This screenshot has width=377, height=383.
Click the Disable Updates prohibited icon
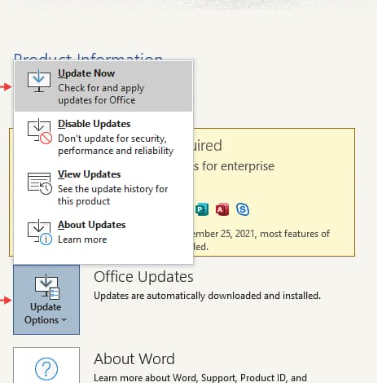click(39, 131)
